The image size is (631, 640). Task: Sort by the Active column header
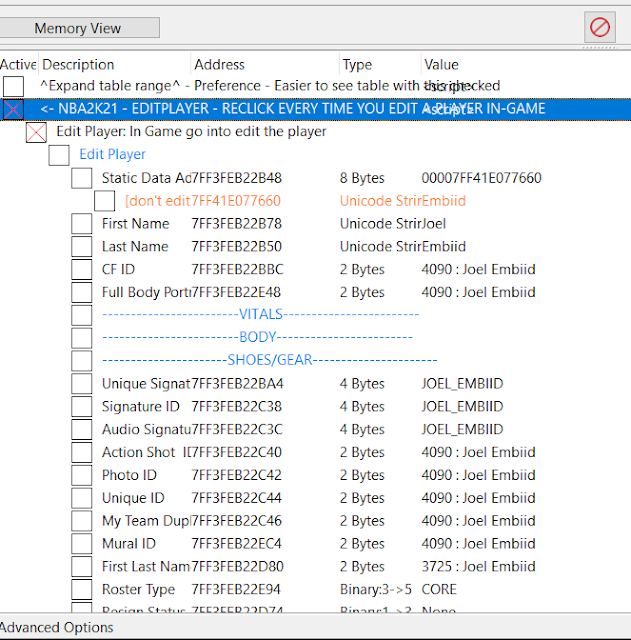(18, 64)
